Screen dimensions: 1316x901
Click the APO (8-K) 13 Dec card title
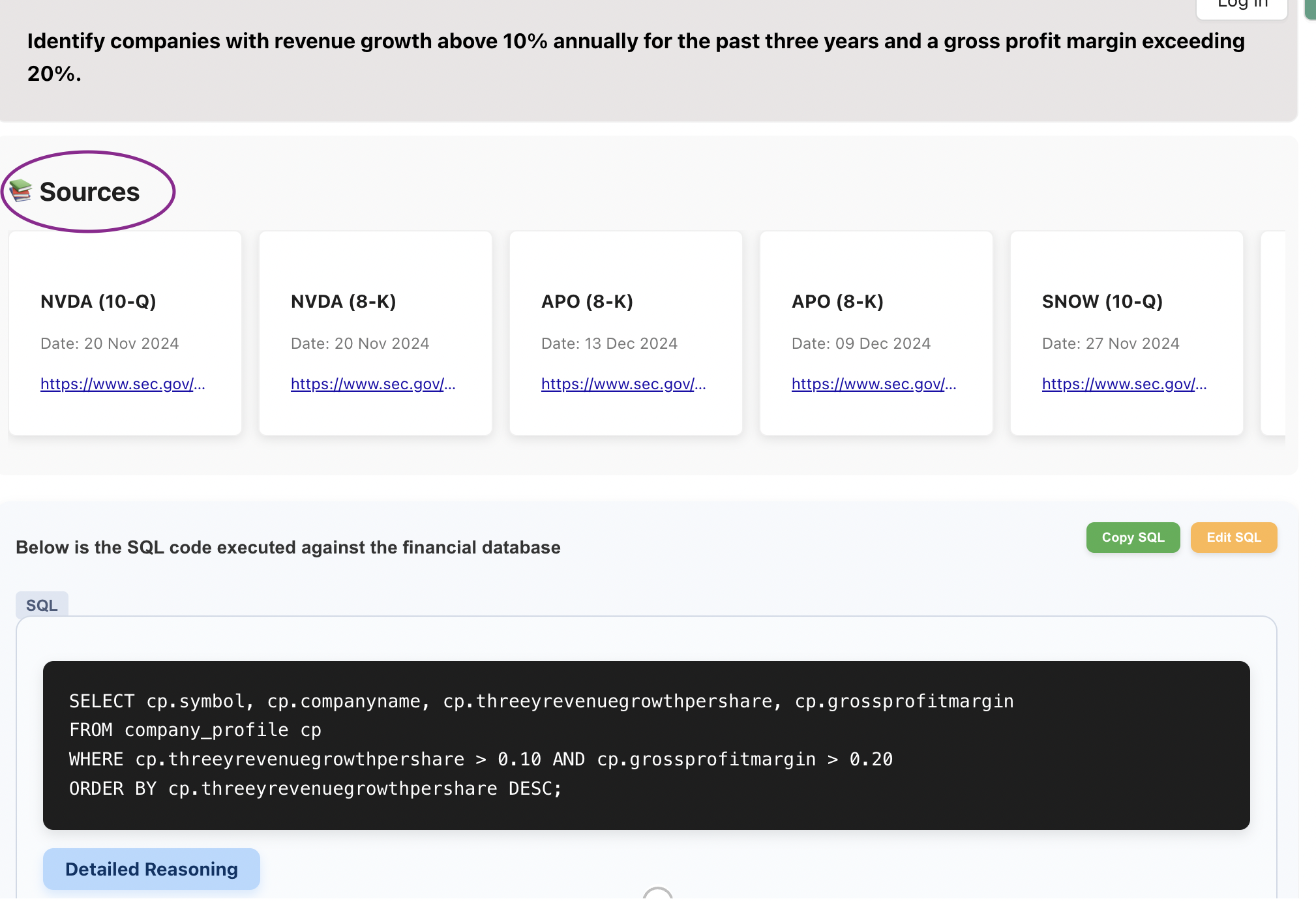[x=587, y=301]
